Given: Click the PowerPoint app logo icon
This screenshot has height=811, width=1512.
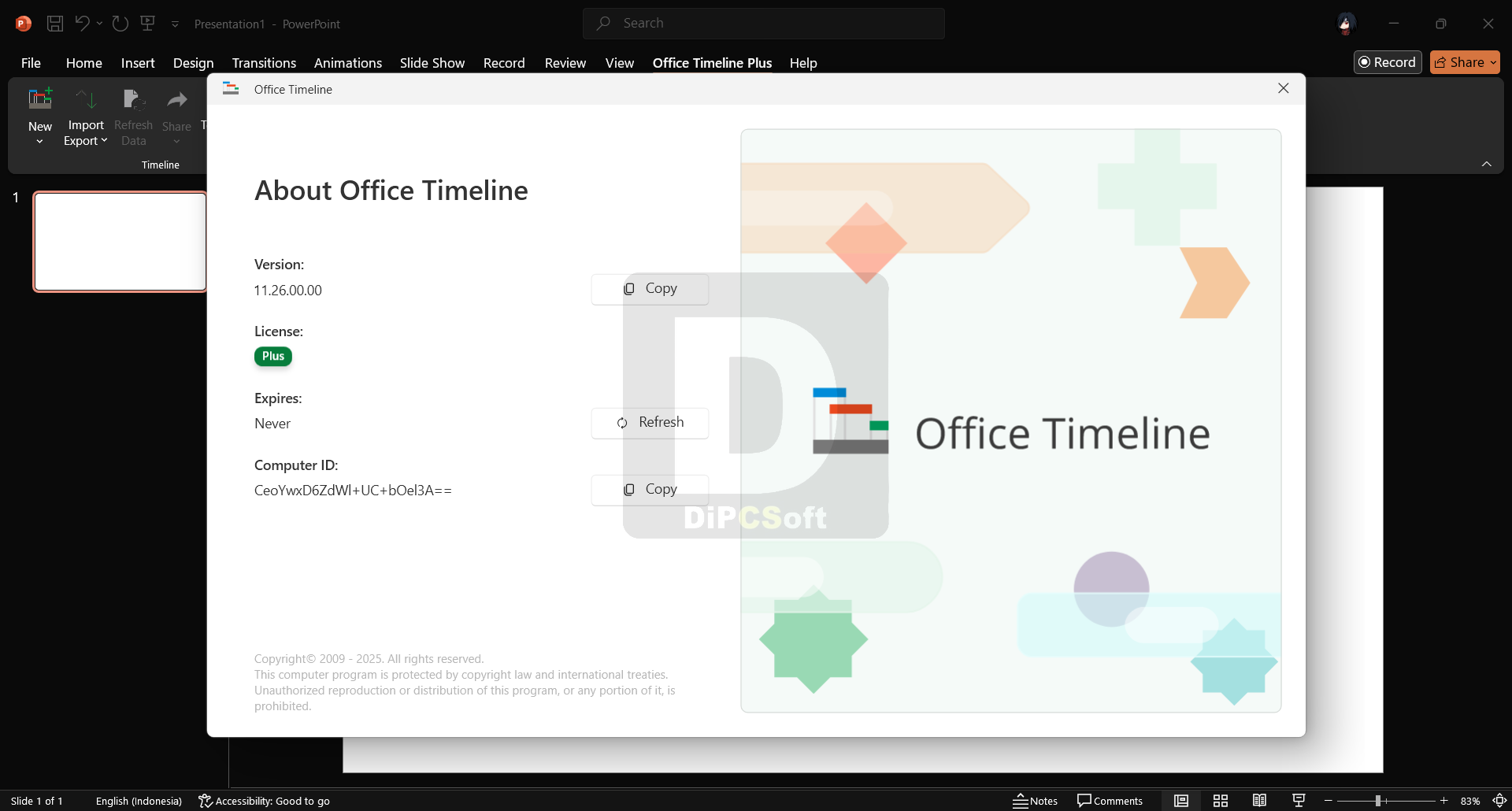Looking at the screenshot, I should 24,24.
